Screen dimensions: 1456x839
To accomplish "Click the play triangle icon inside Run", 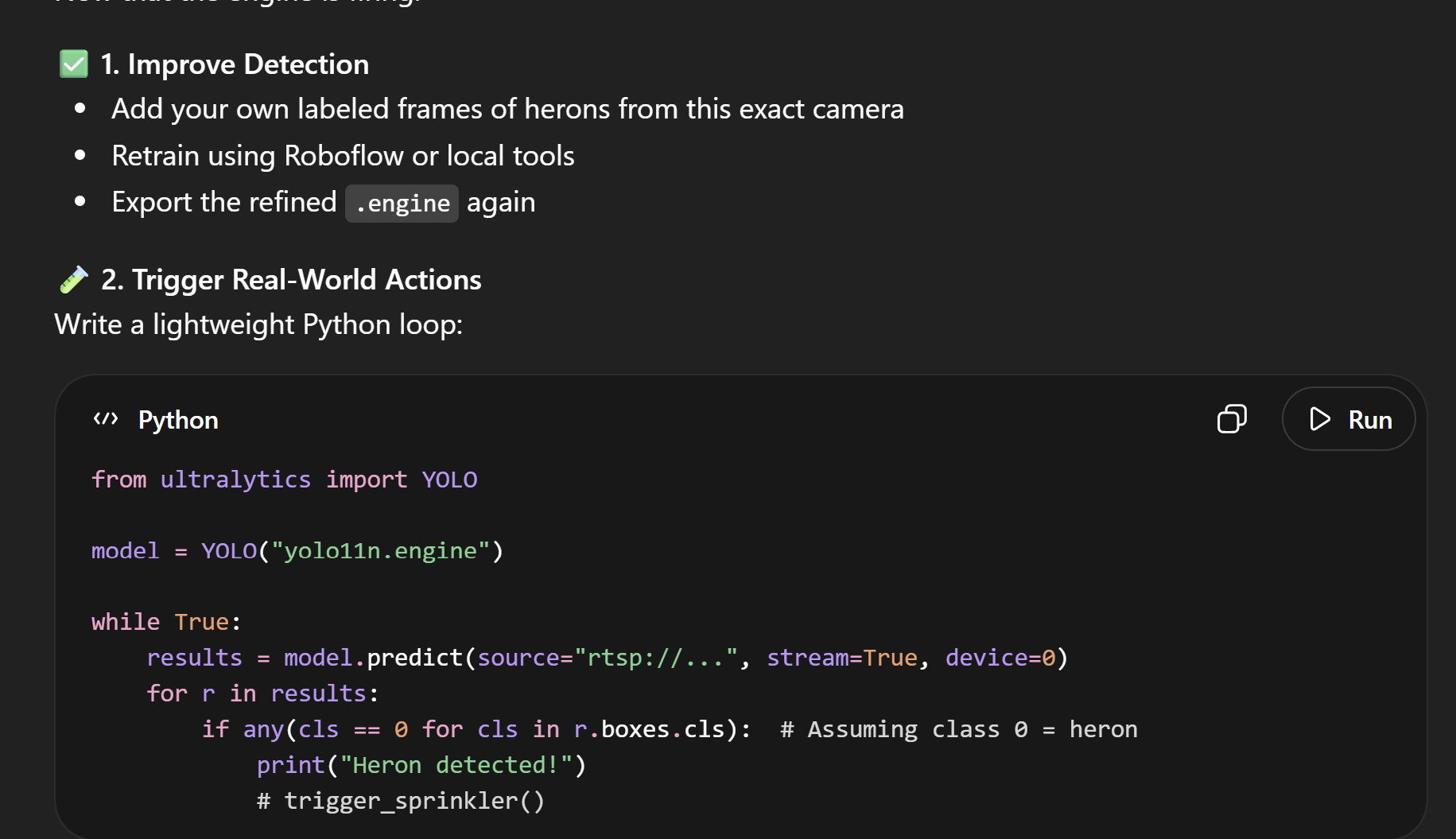I will point(1320,419).
